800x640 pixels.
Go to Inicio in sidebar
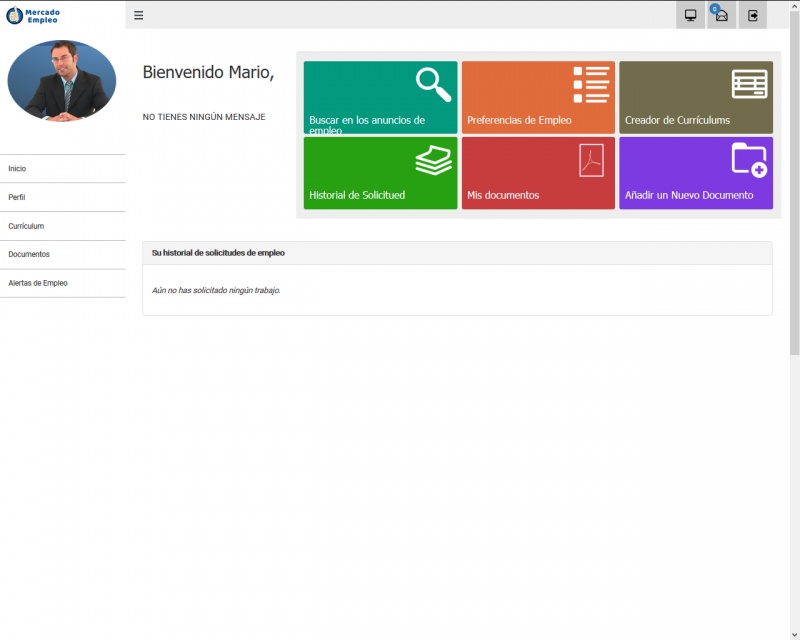click(x=63, y=168)
